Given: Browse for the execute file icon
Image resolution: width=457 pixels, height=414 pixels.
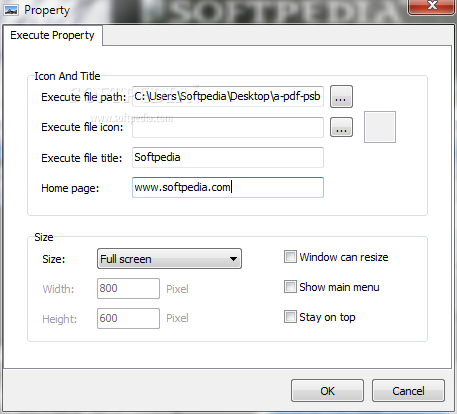Looking at the screenshot, I should 341,127.
